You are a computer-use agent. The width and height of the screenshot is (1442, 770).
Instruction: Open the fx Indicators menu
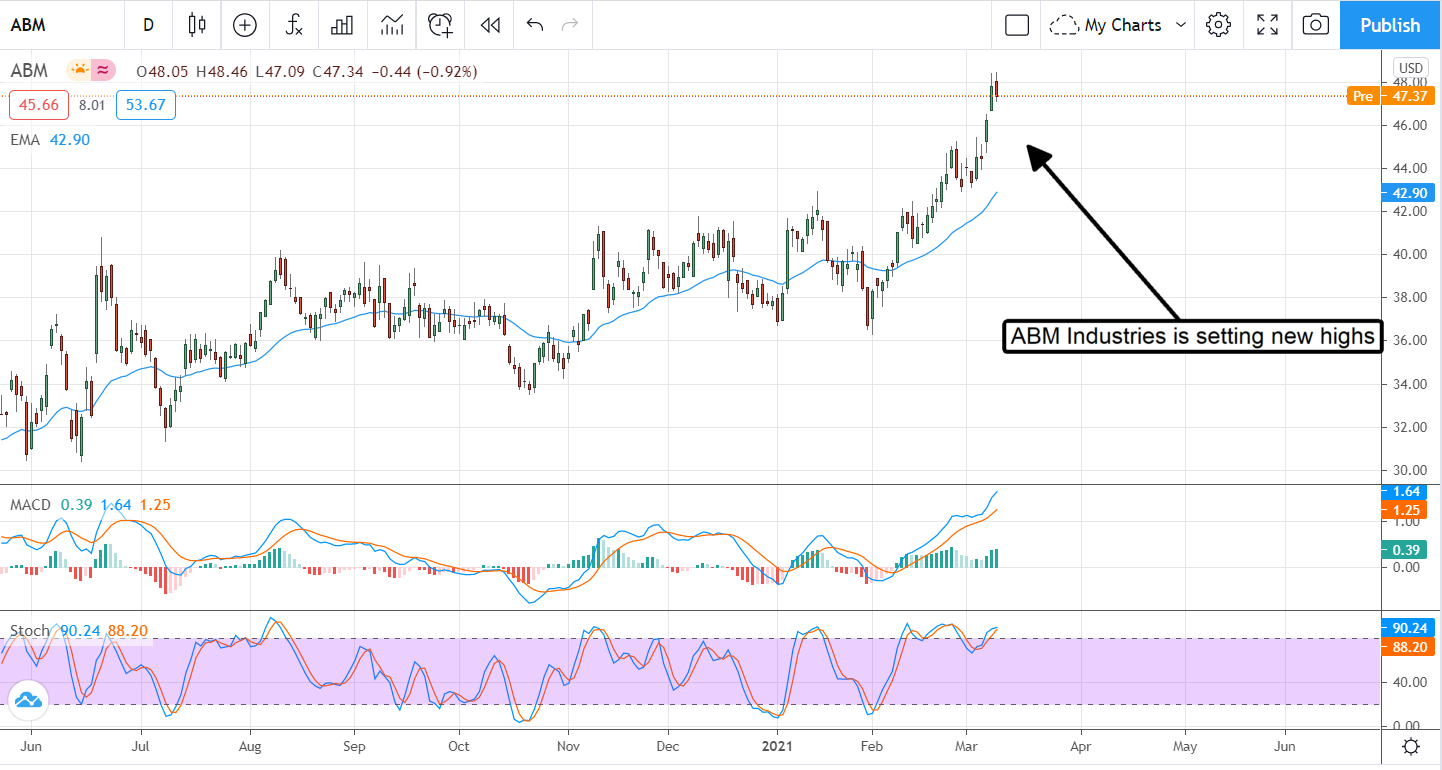[x=294, y=25]
